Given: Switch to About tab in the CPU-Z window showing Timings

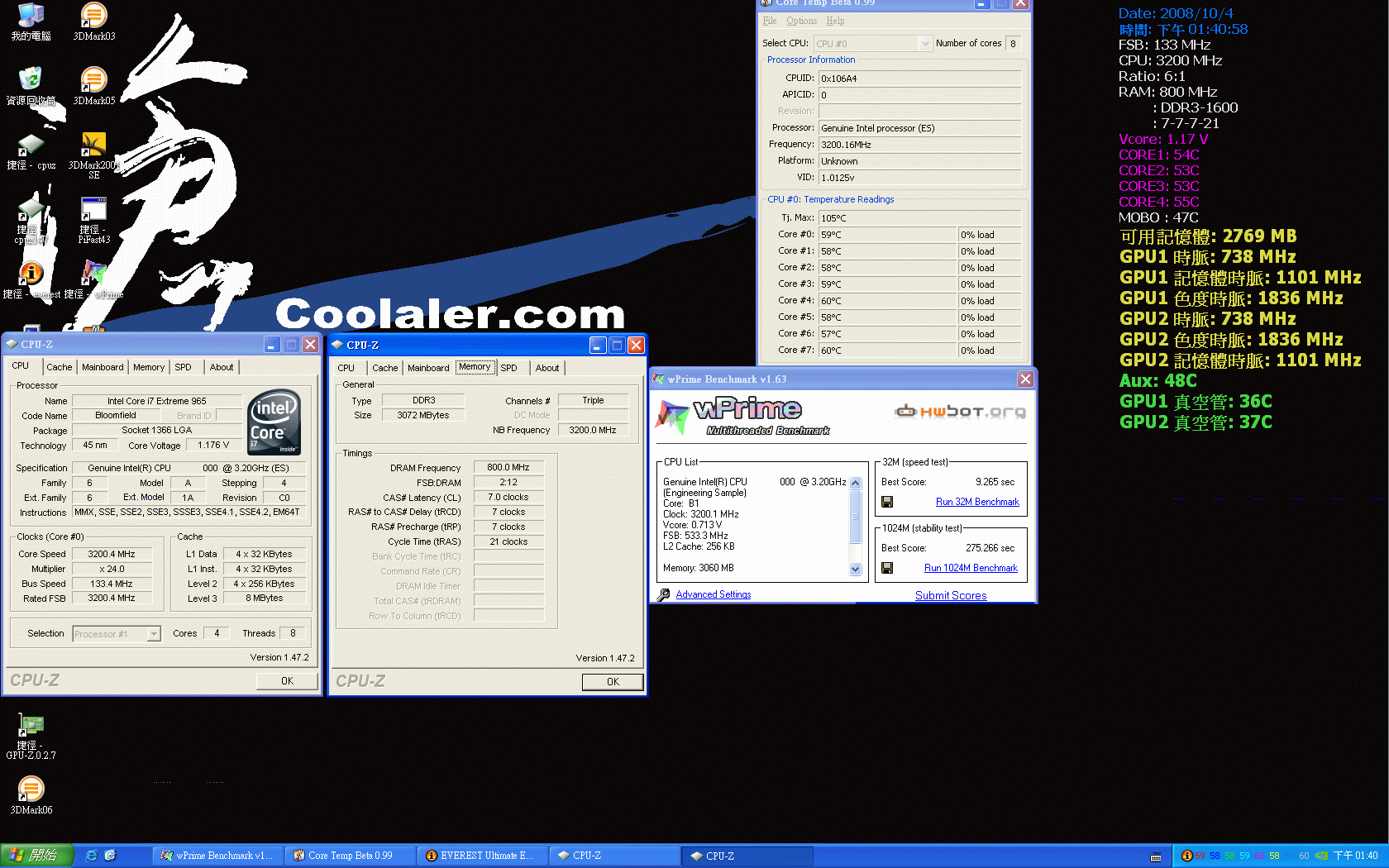Looking at the screenshot, I should coord(547,368).
